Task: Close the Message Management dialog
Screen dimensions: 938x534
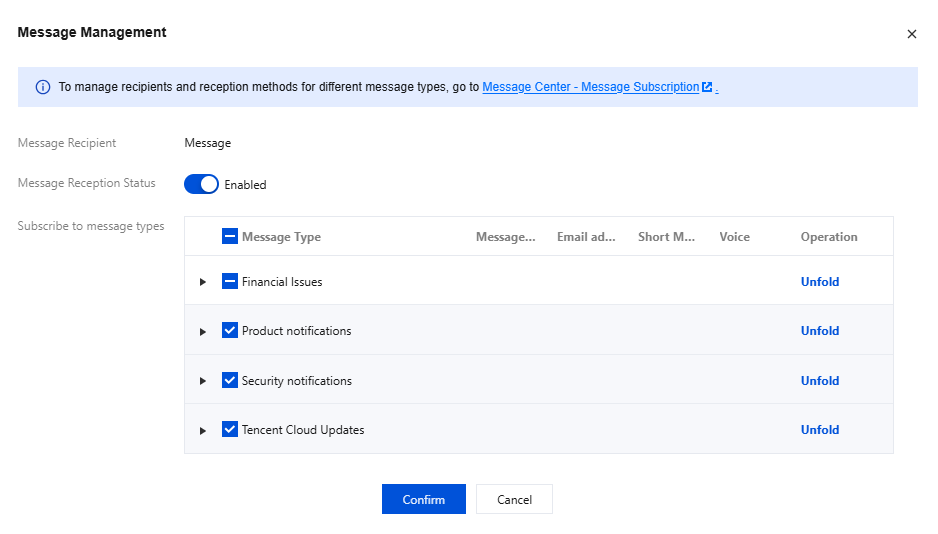Action: click(x=911, y=34)
